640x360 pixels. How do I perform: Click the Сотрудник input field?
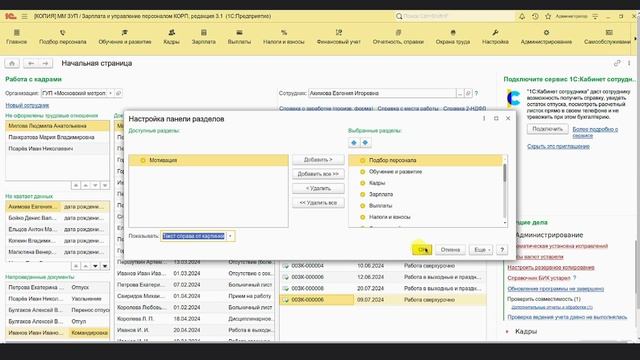382,93
